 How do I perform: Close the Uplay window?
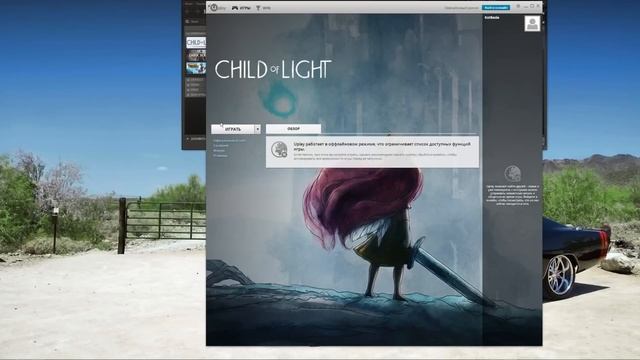pos(538,6)
